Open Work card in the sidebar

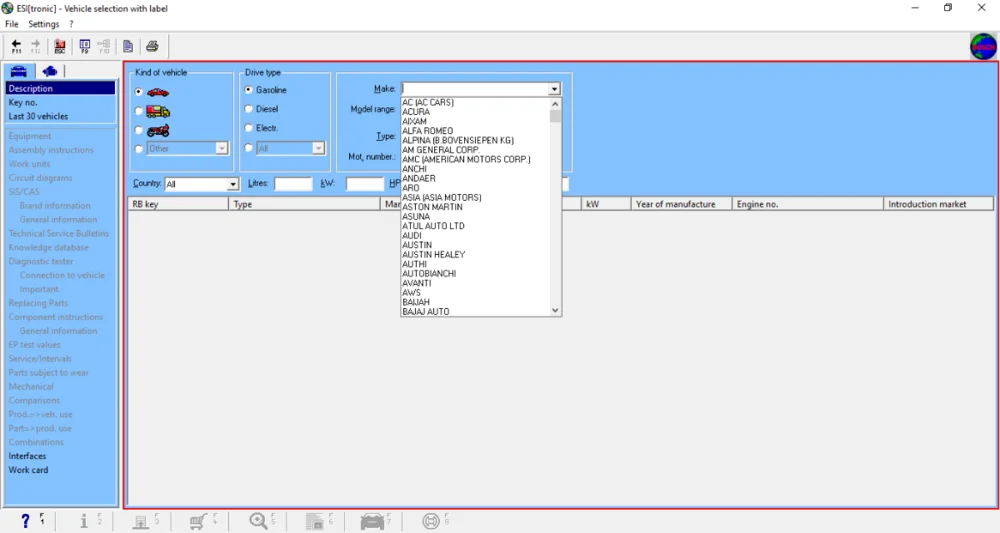pos(28,471)
